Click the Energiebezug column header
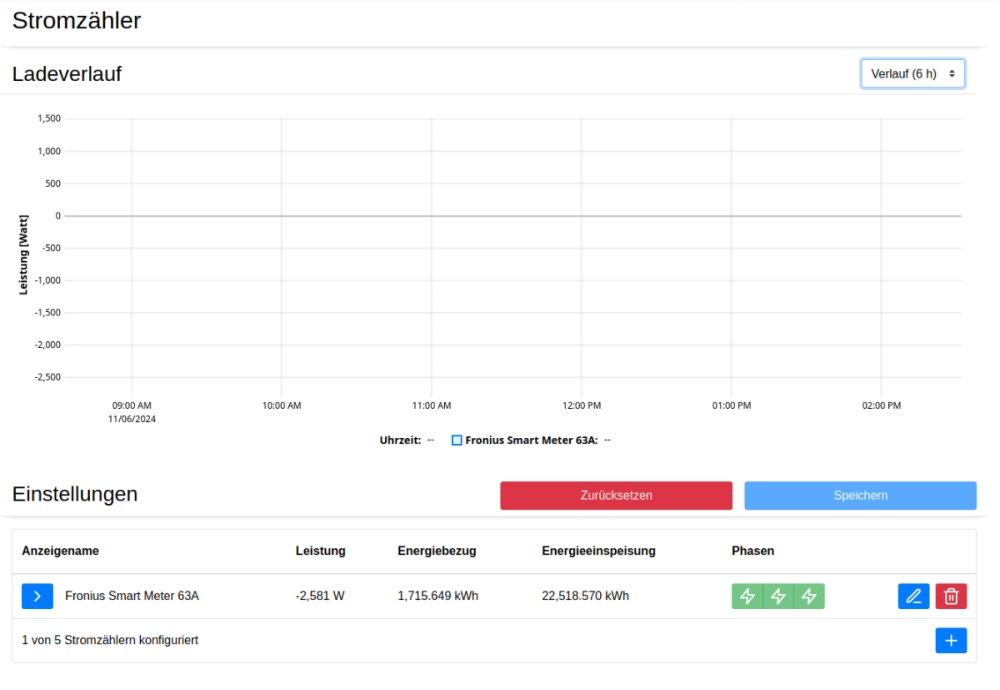The width and height of the screenshot is (1000, 690). [436, 551]
